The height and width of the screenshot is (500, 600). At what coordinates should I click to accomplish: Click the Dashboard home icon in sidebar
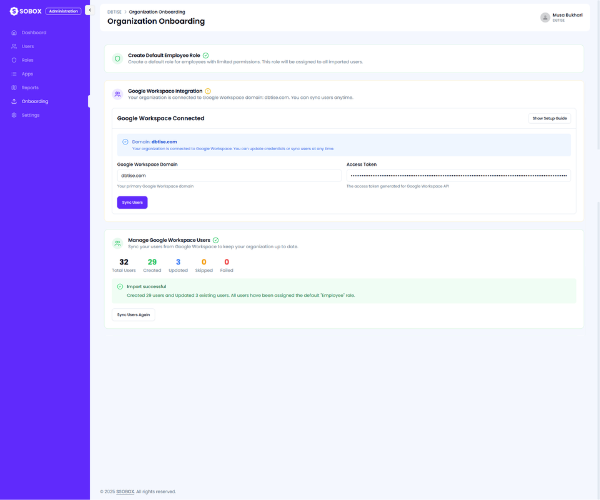(14, 33)
